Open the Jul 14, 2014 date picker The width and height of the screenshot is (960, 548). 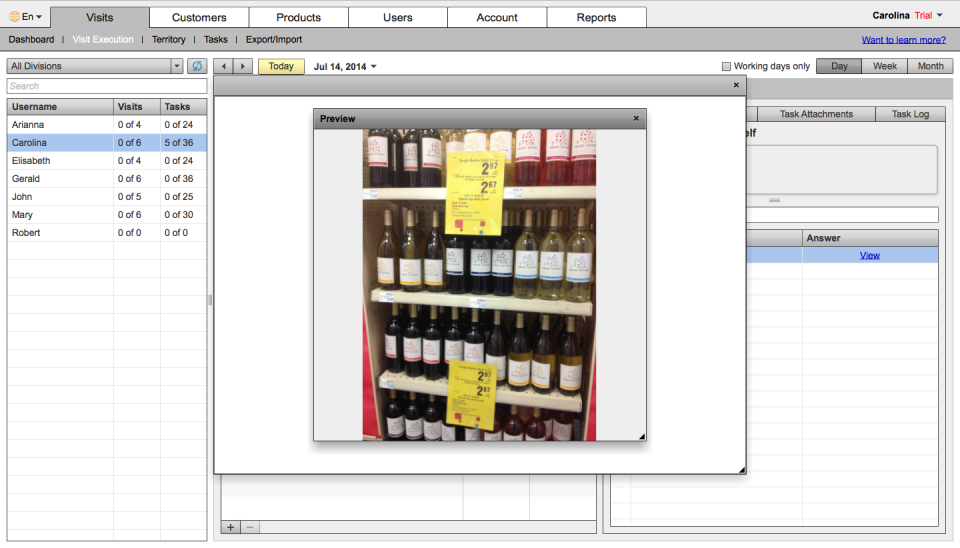345,66
